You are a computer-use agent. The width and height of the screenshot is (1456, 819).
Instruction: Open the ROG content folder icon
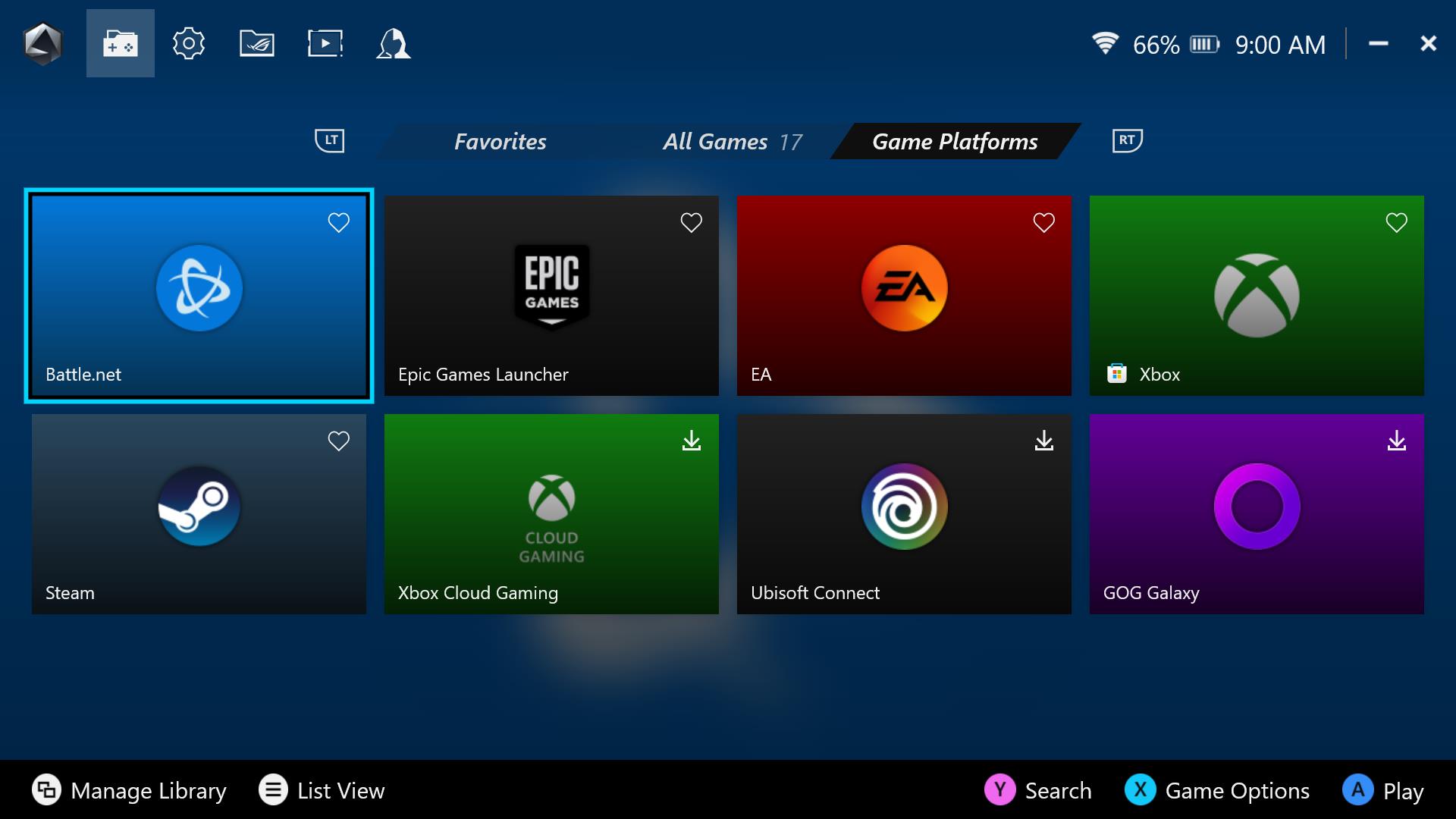tap(257, 43)
